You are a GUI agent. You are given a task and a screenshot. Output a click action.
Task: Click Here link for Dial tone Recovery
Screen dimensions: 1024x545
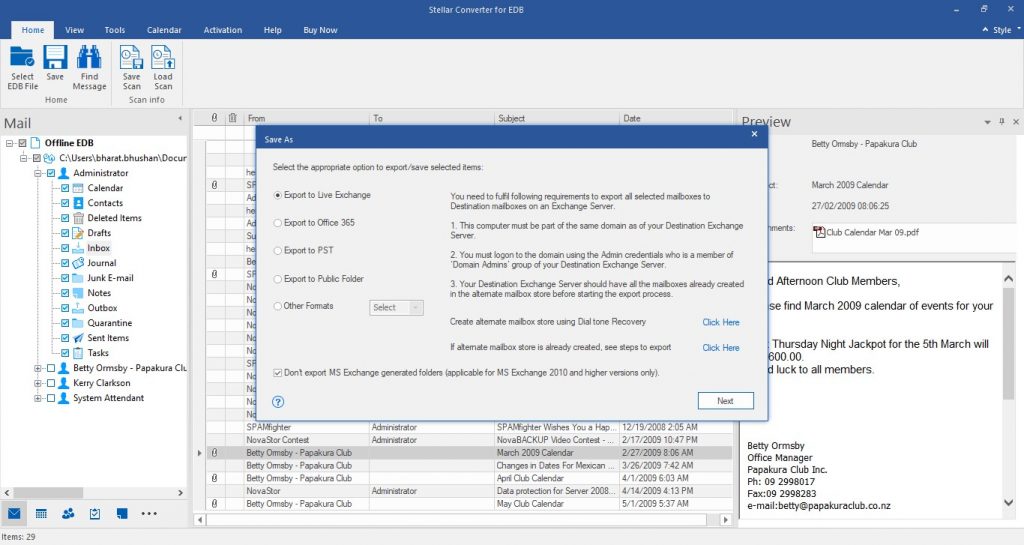click(721, 322)
